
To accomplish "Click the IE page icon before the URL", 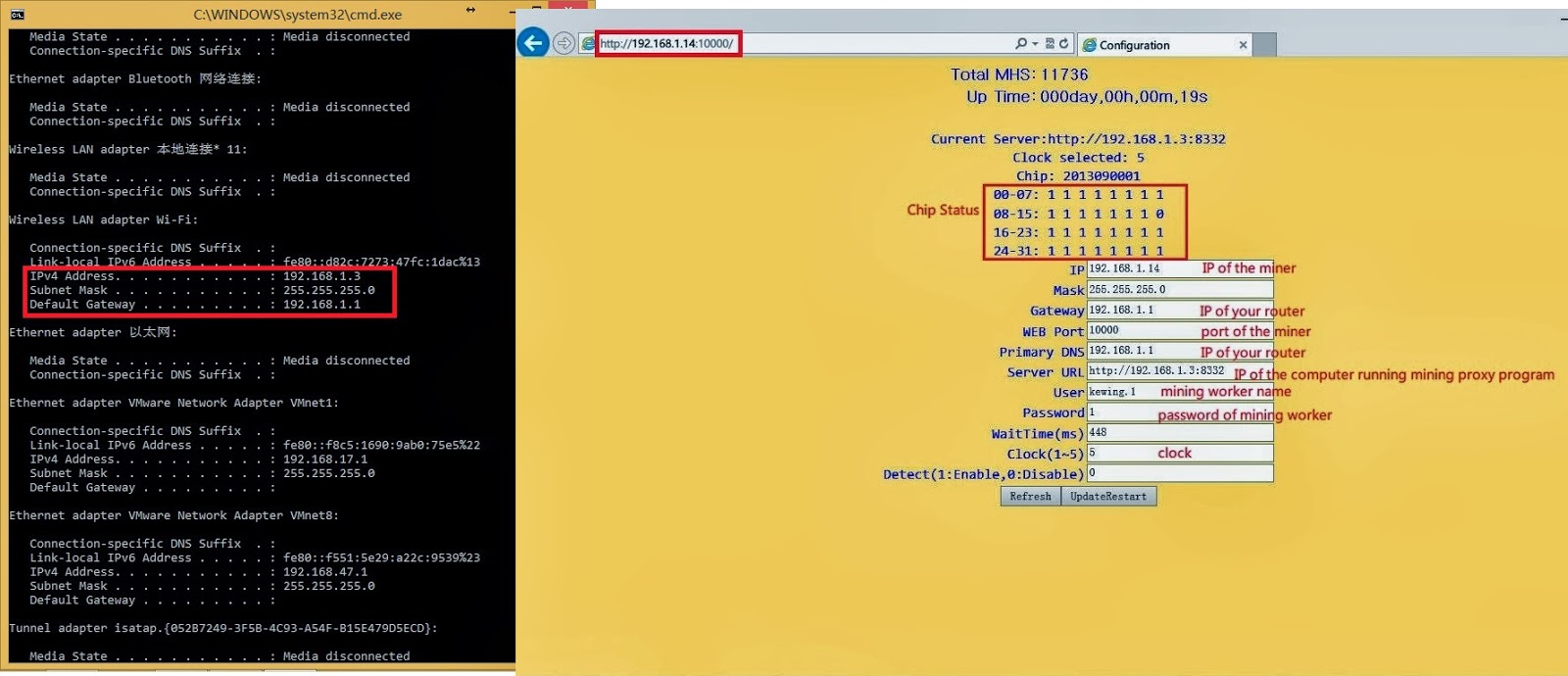I will tap(588, 44).
